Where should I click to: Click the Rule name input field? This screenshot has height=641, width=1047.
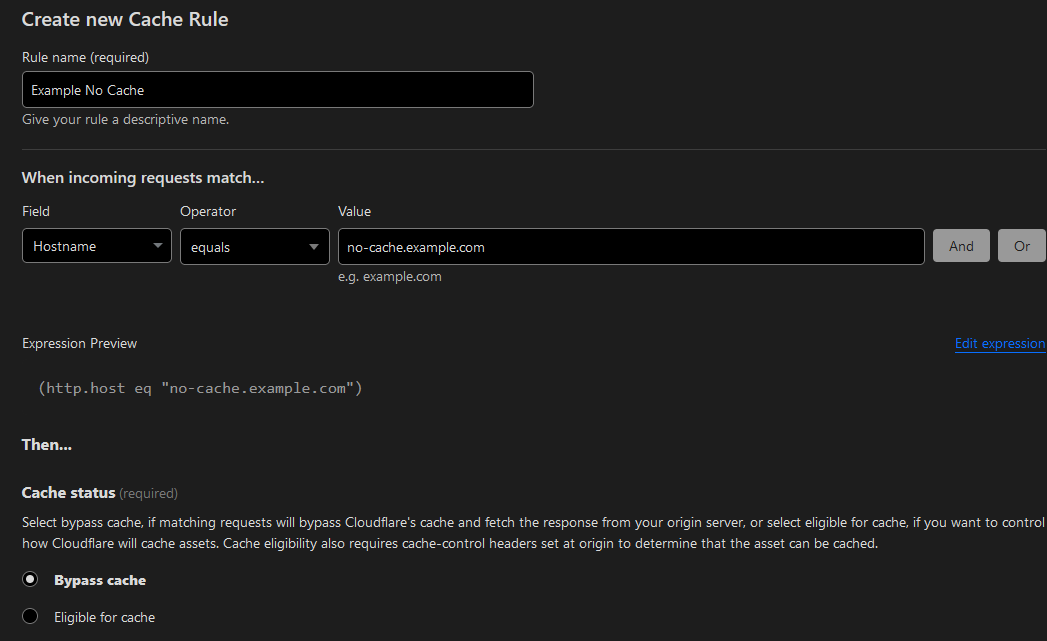point(277,90)
